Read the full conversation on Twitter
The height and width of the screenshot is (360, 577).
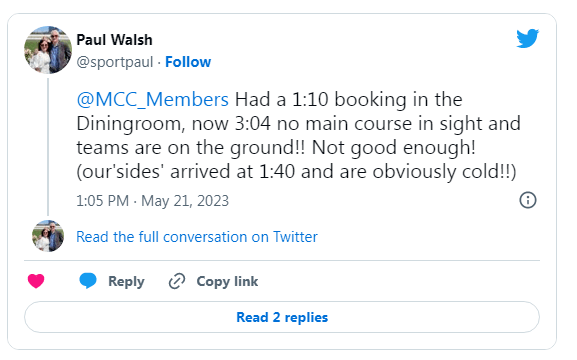click(x=197, y=237)
